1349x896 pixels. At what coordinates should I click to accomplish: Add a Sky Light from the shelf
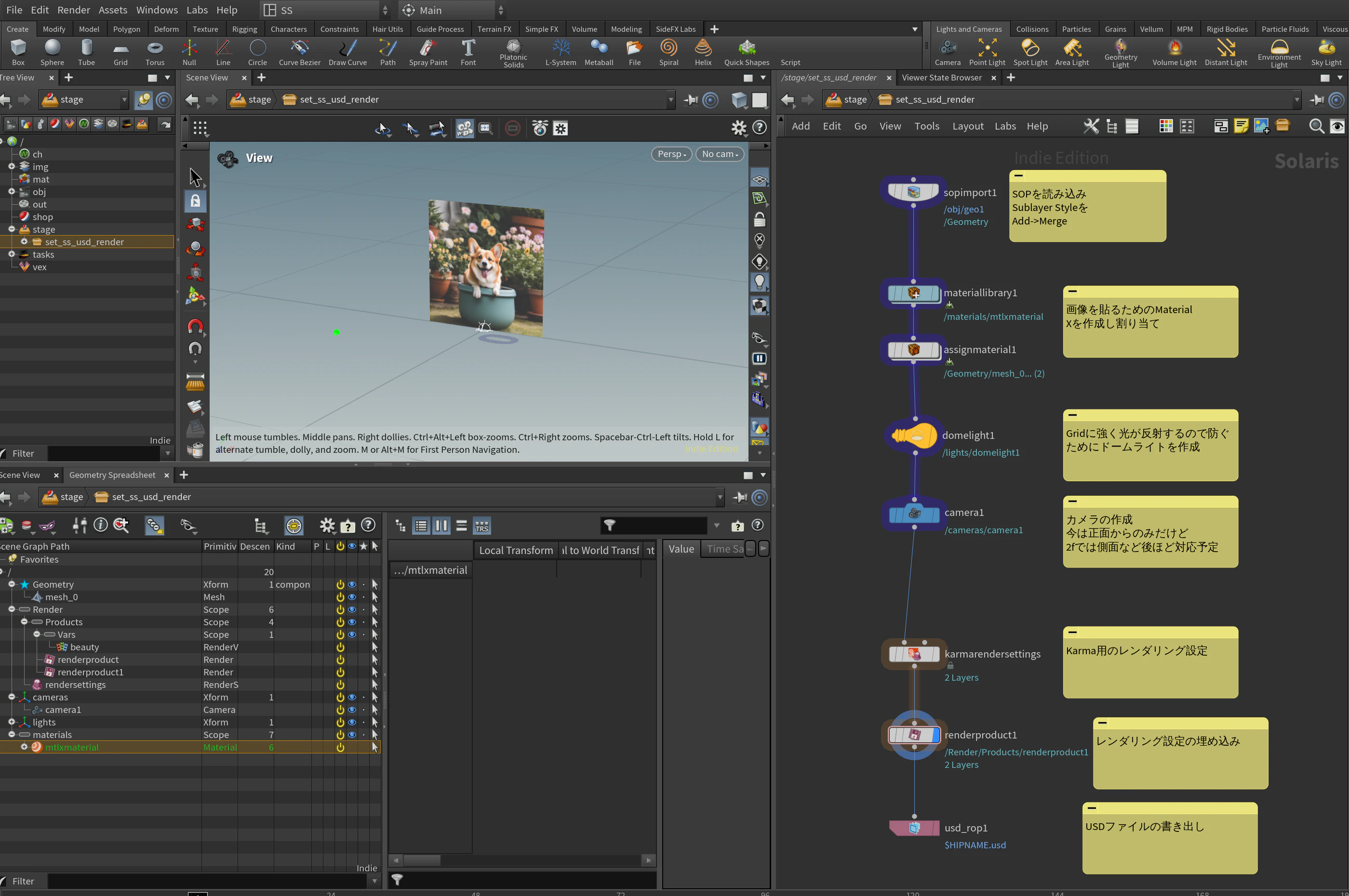1326,52
